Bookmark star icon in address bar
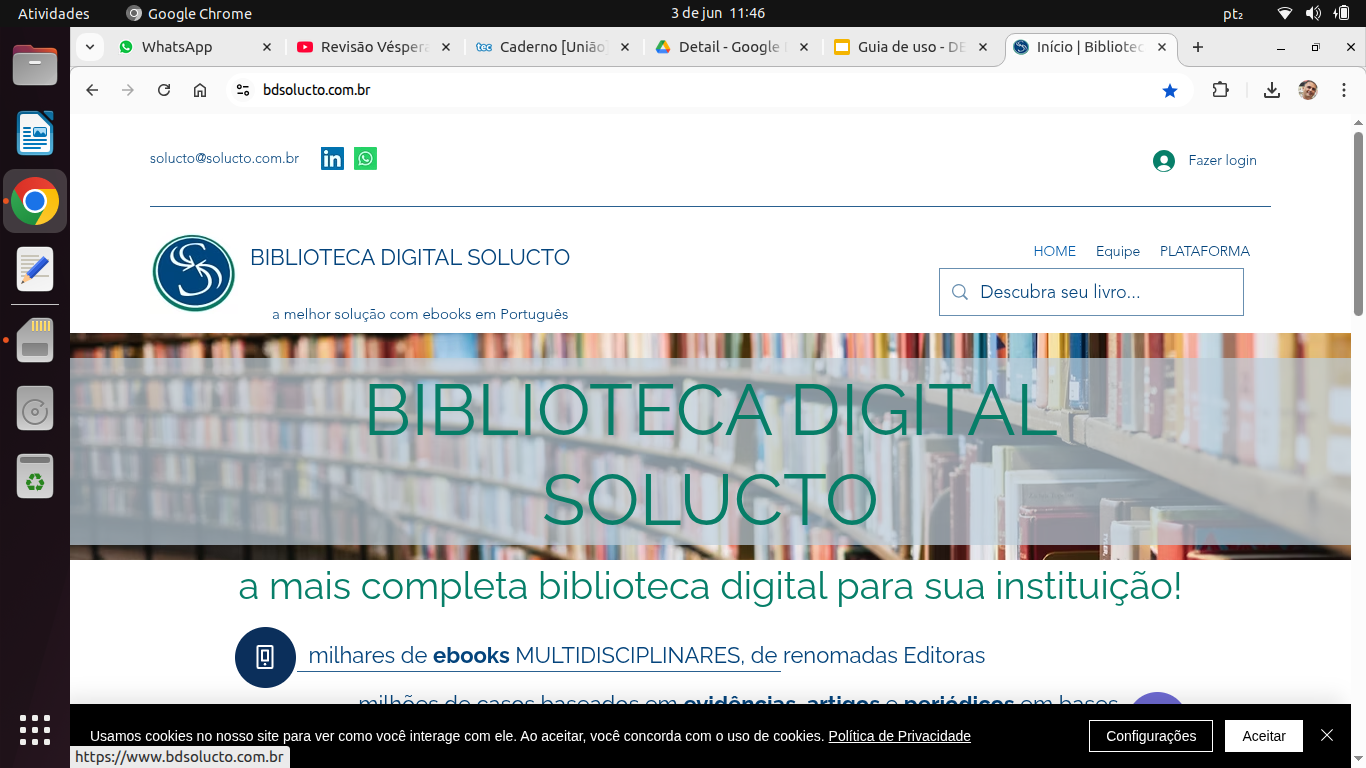Image resolution: width=1366 pixels, height=768 pixels. [x=1170, y=90]
